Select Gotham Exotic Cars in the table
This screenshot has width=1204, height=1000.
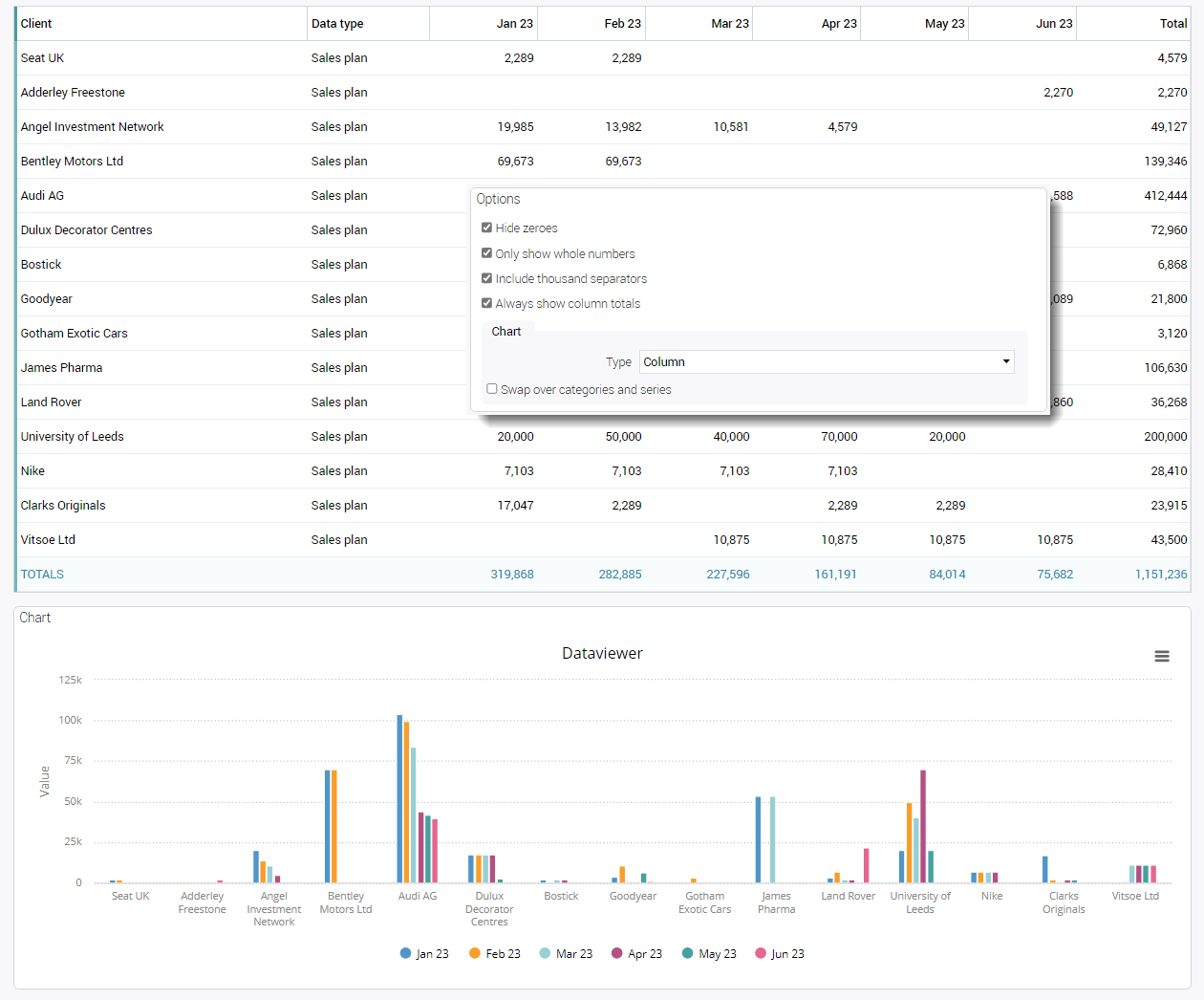tap(74, 334)
